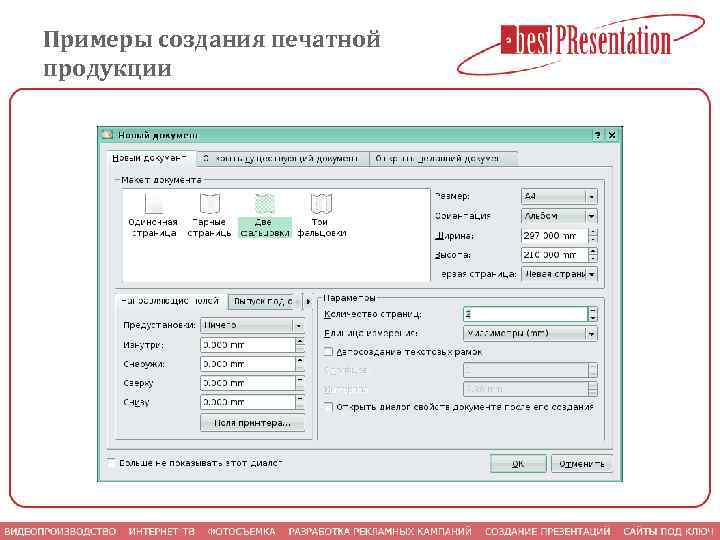Screen dimensions: 720x540
Task: Click the Количество страниц input field
Action: [525, 314]
